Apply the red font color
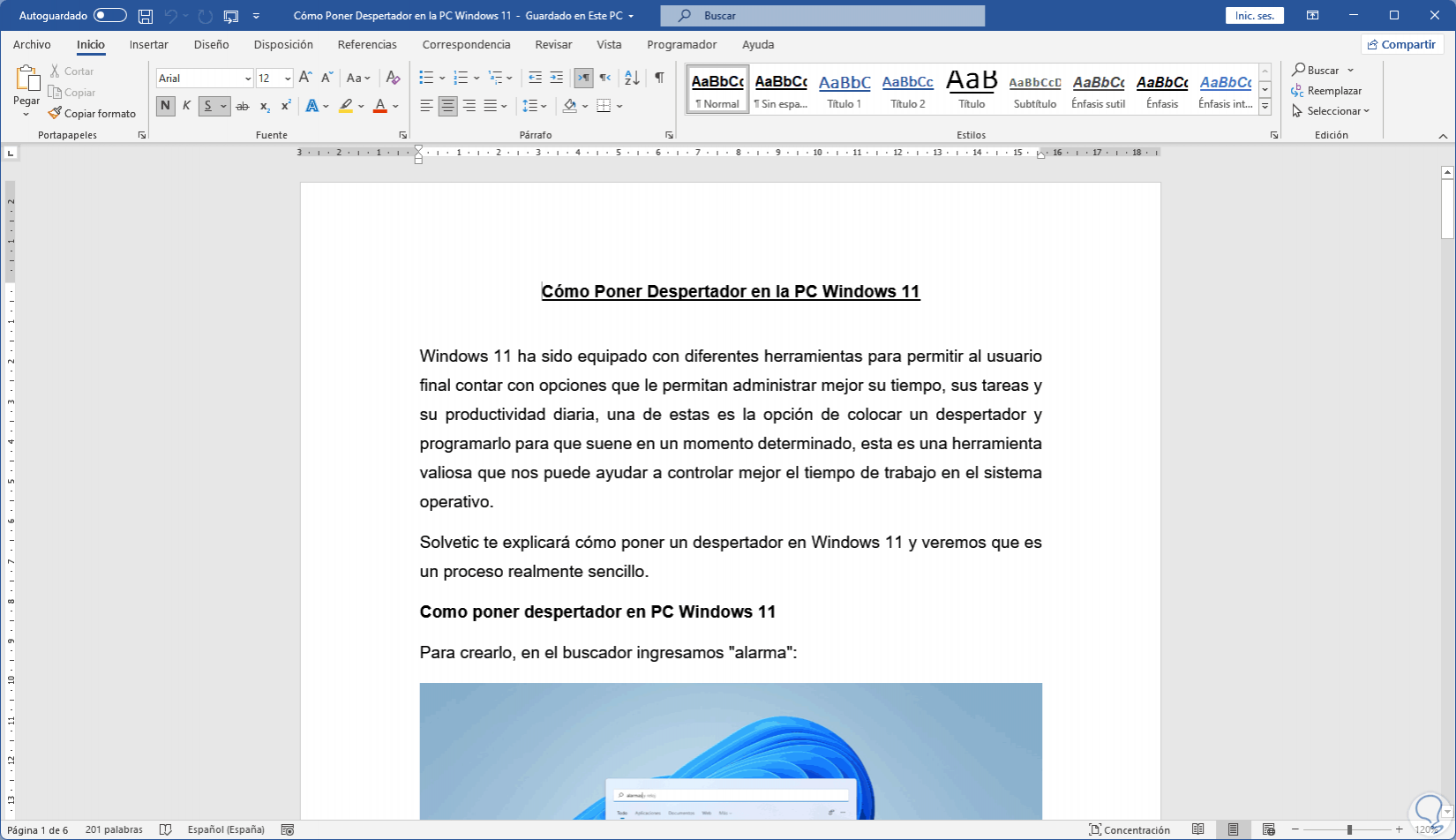This screenshot has height=840, width=1456. point(380,106)
